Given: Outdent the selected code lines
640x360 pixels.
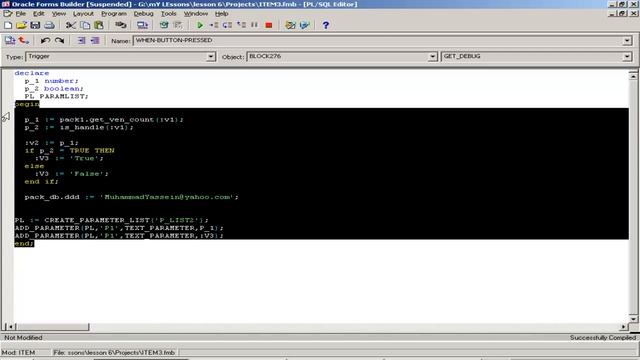Looking at the screenshot, I should click(x=95, y=40).
